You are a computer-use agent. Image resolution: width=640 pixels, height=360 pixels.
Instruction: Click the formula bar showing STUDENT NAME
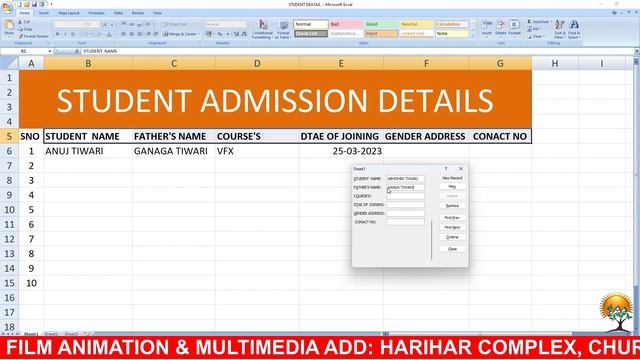[x=357, y=51]
